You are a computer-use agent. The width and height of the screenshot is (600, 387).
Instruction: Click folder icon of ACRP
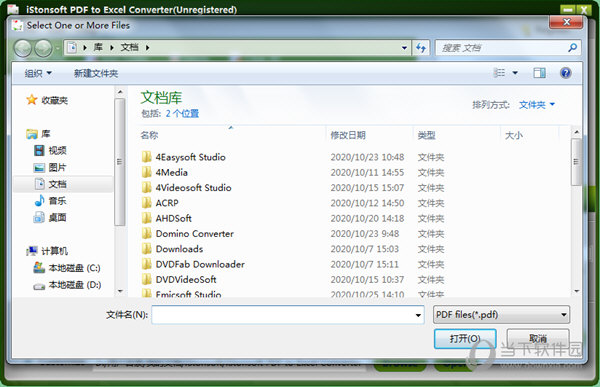click(x=147, y=203)
